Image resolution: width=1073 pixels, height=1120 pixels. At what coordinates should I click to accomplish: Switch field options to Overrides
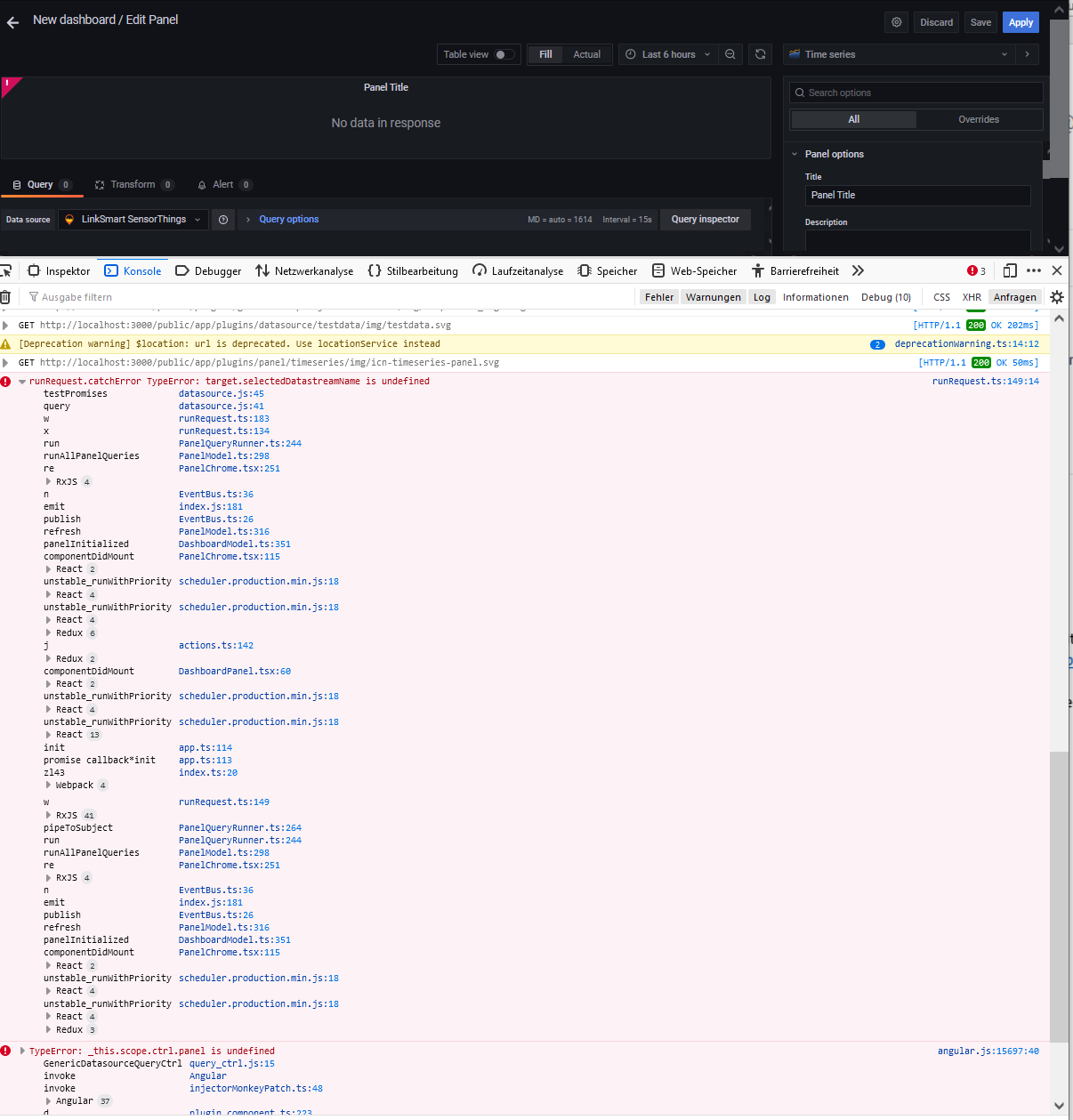(x=978, y=119)
